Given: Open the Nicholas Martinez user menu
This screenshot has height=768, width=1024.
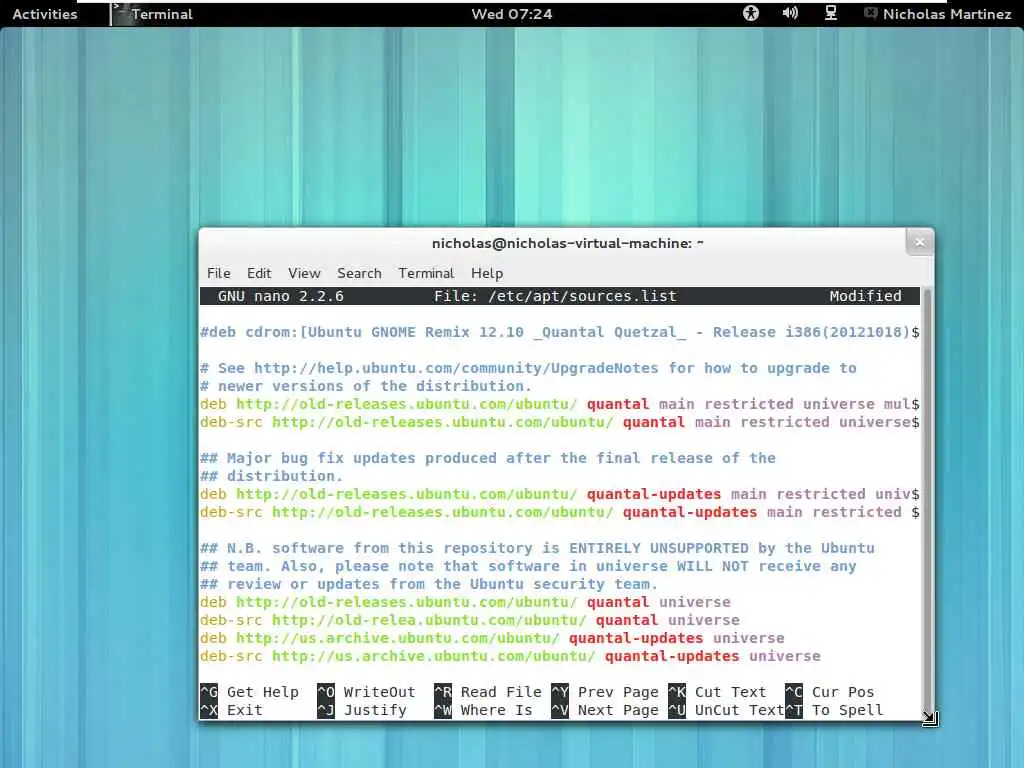Looking at the screenshot, I should tap(947, 14).
